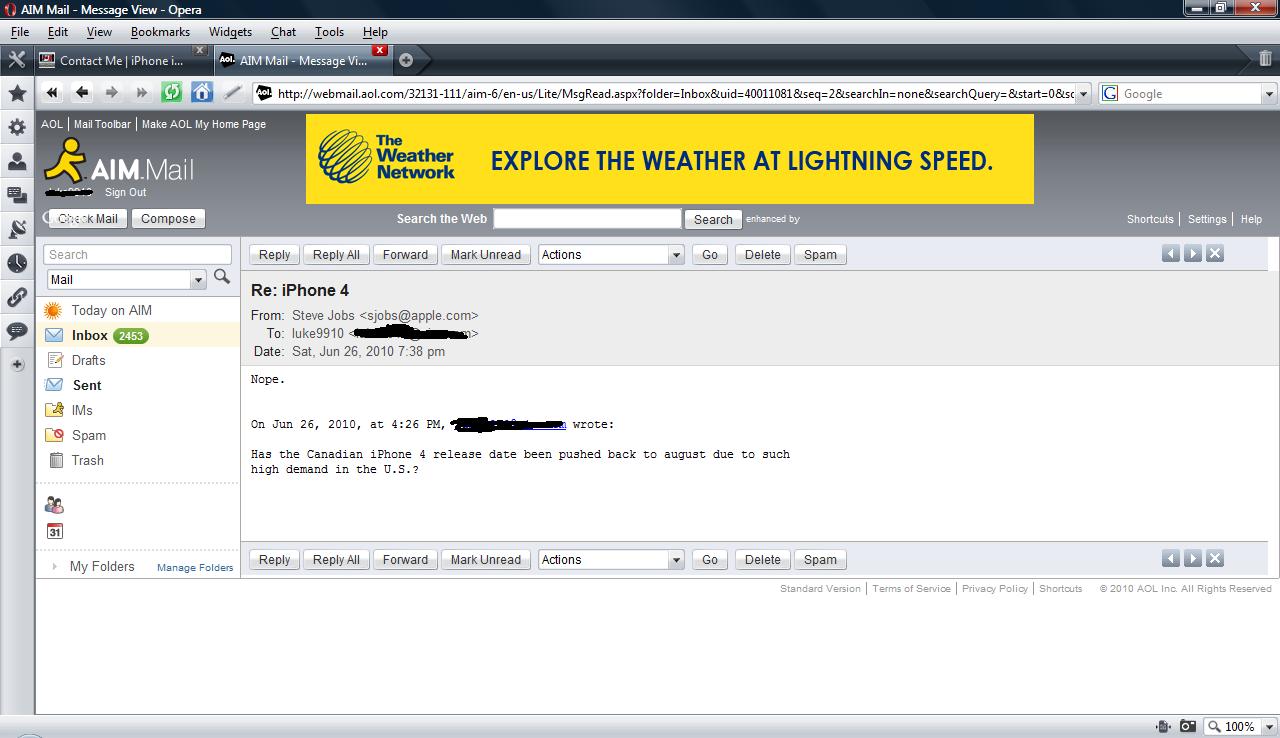The height and width of the screenshot is (738, 1280).
Task: Click the browser Back arrow
Action: coord(82,93)
